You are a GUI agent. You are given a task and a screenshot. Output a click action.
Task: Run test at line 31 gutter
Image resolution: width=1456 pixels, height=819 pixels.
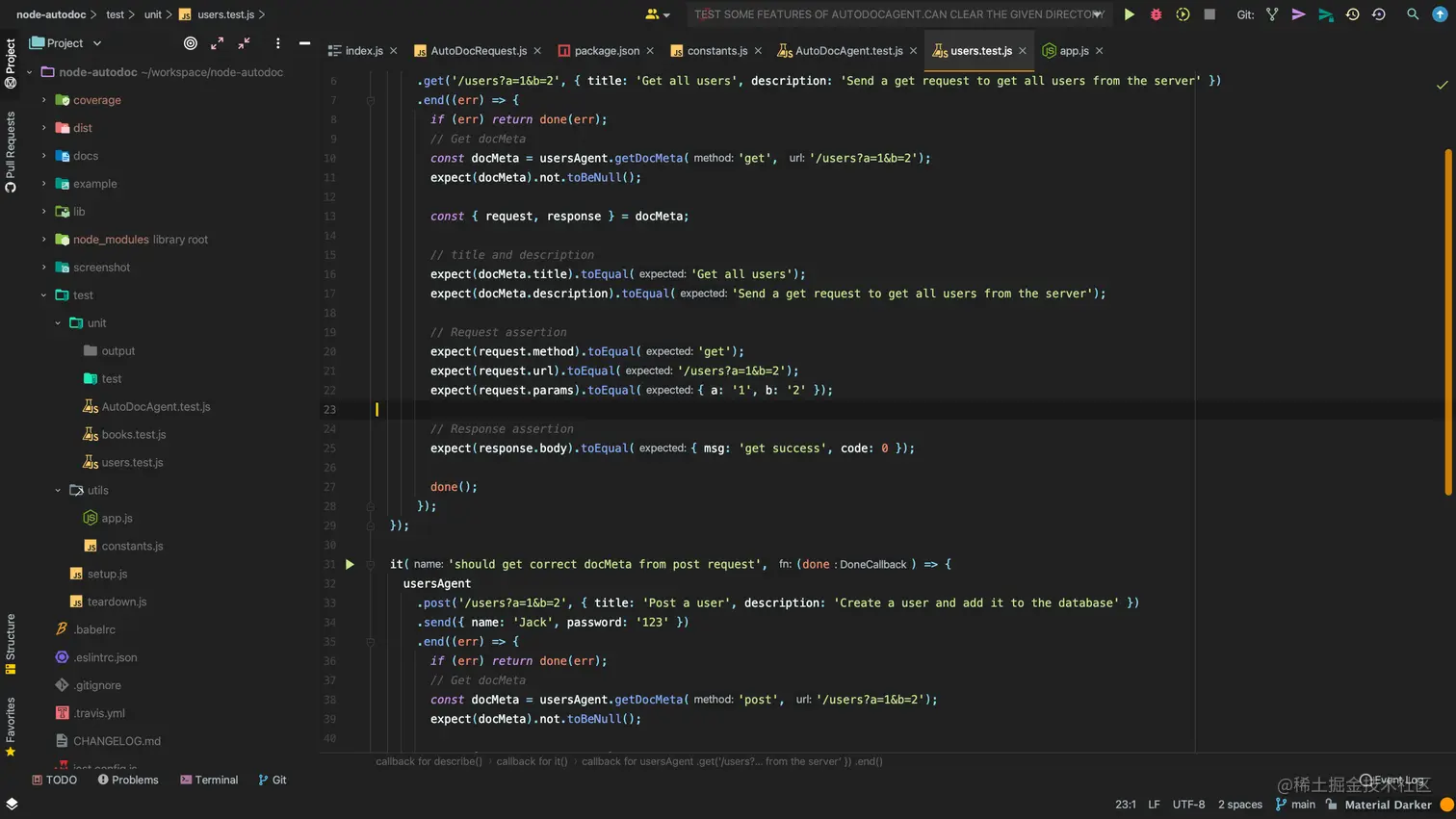pyautogui.click(x=350, y=564)
